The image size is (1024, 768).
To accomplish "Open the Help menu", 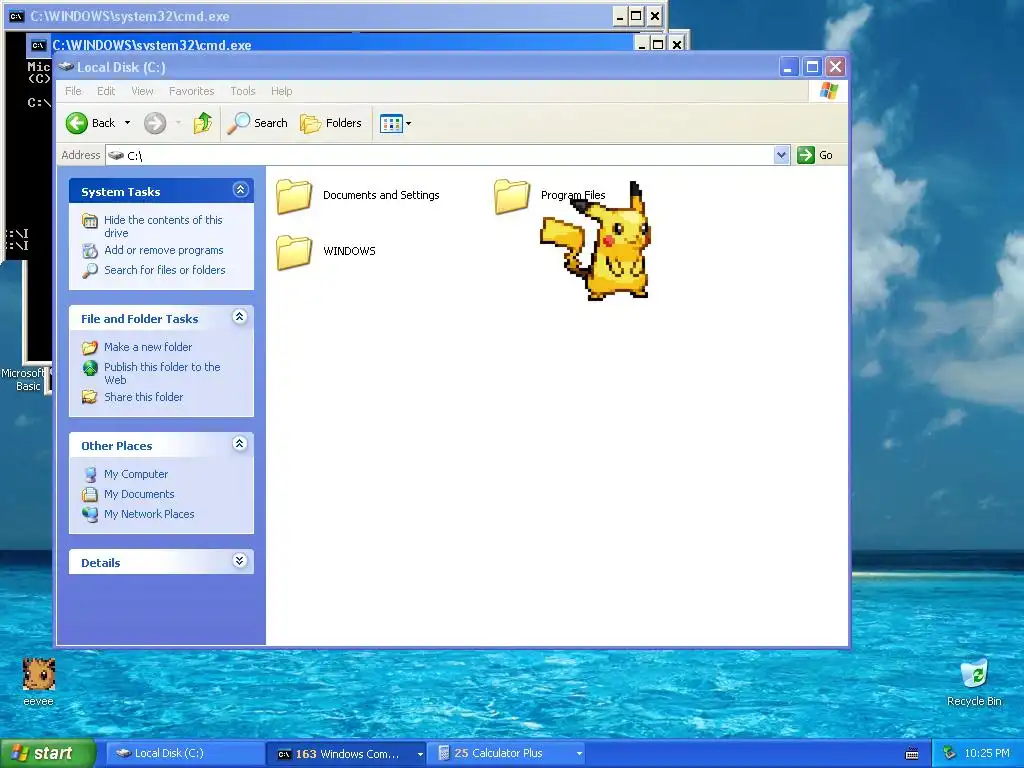I will click(281, 91).
